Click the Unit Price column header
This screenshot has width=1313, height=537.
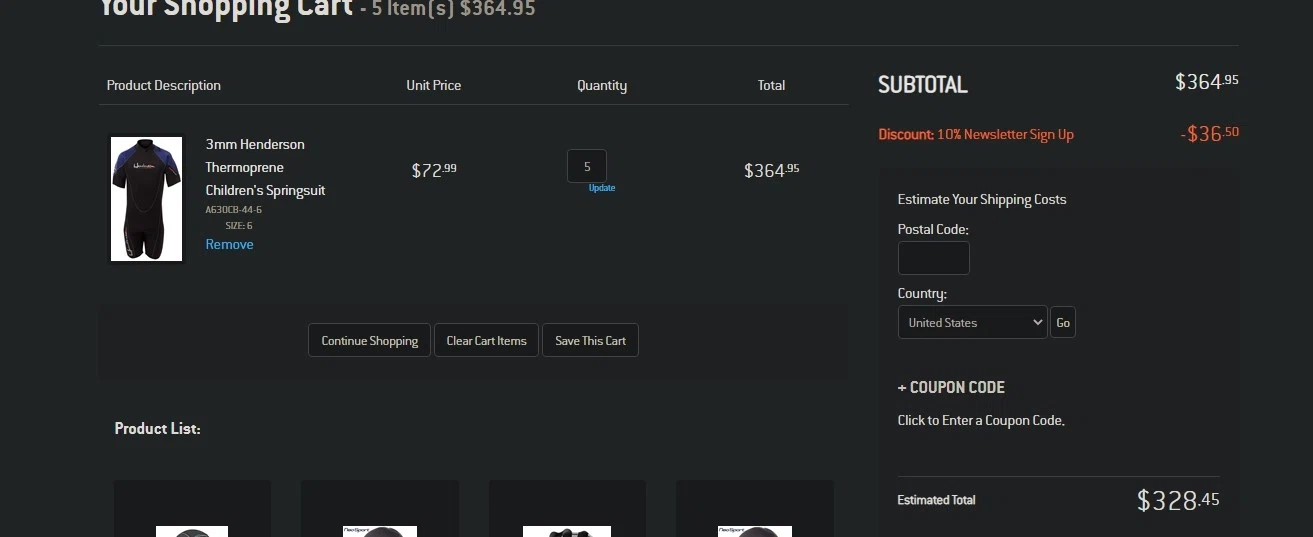(434, 85)
